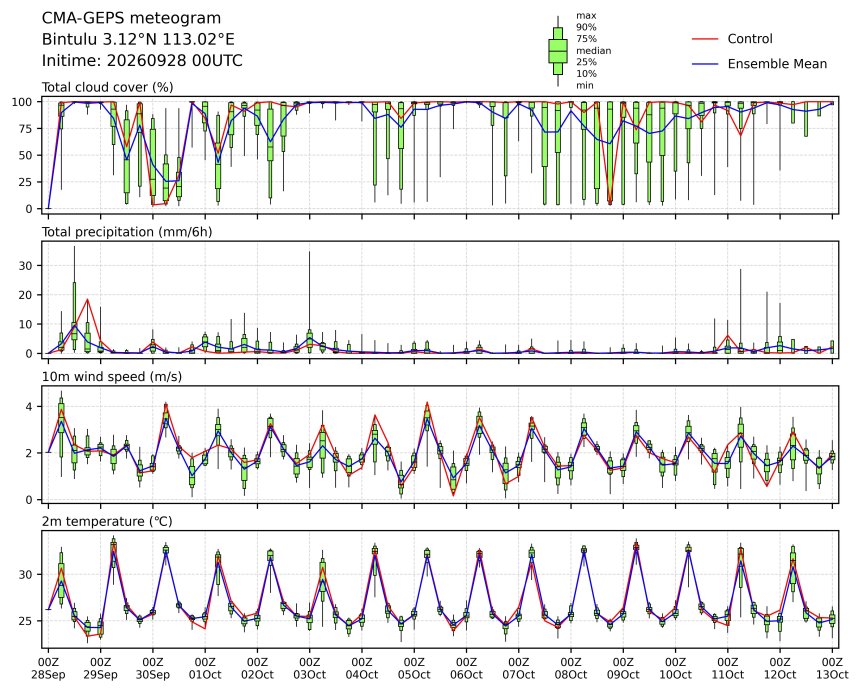The width and height of the screenshot is (860, 692).
Task: Click the 2m temperature panel title
Action: click(107, 521)
